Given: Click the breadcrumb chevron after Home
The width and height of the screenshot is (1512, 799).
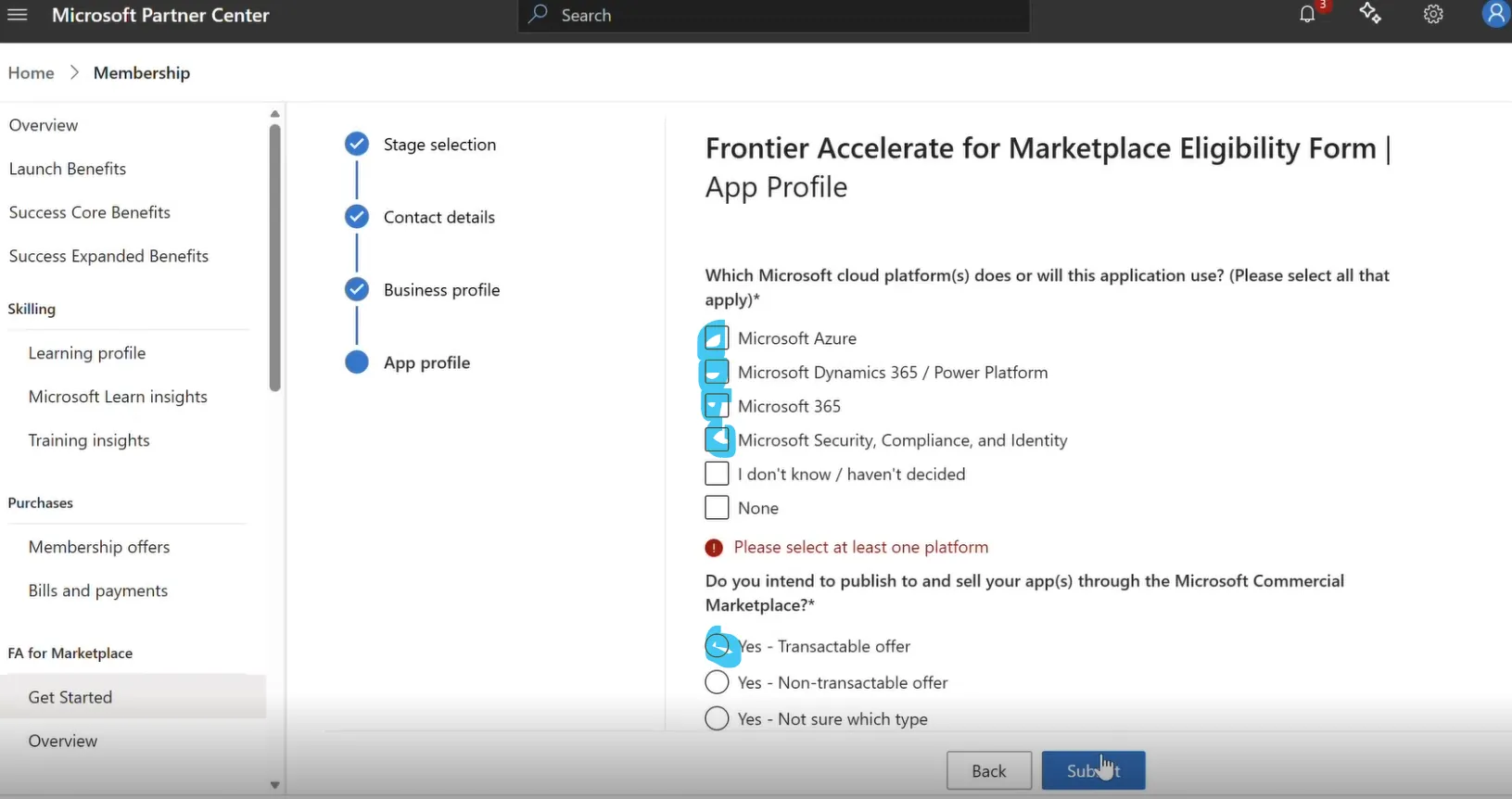Looking at the screenshot, I should pyautogui.click(x=74, y=72).
